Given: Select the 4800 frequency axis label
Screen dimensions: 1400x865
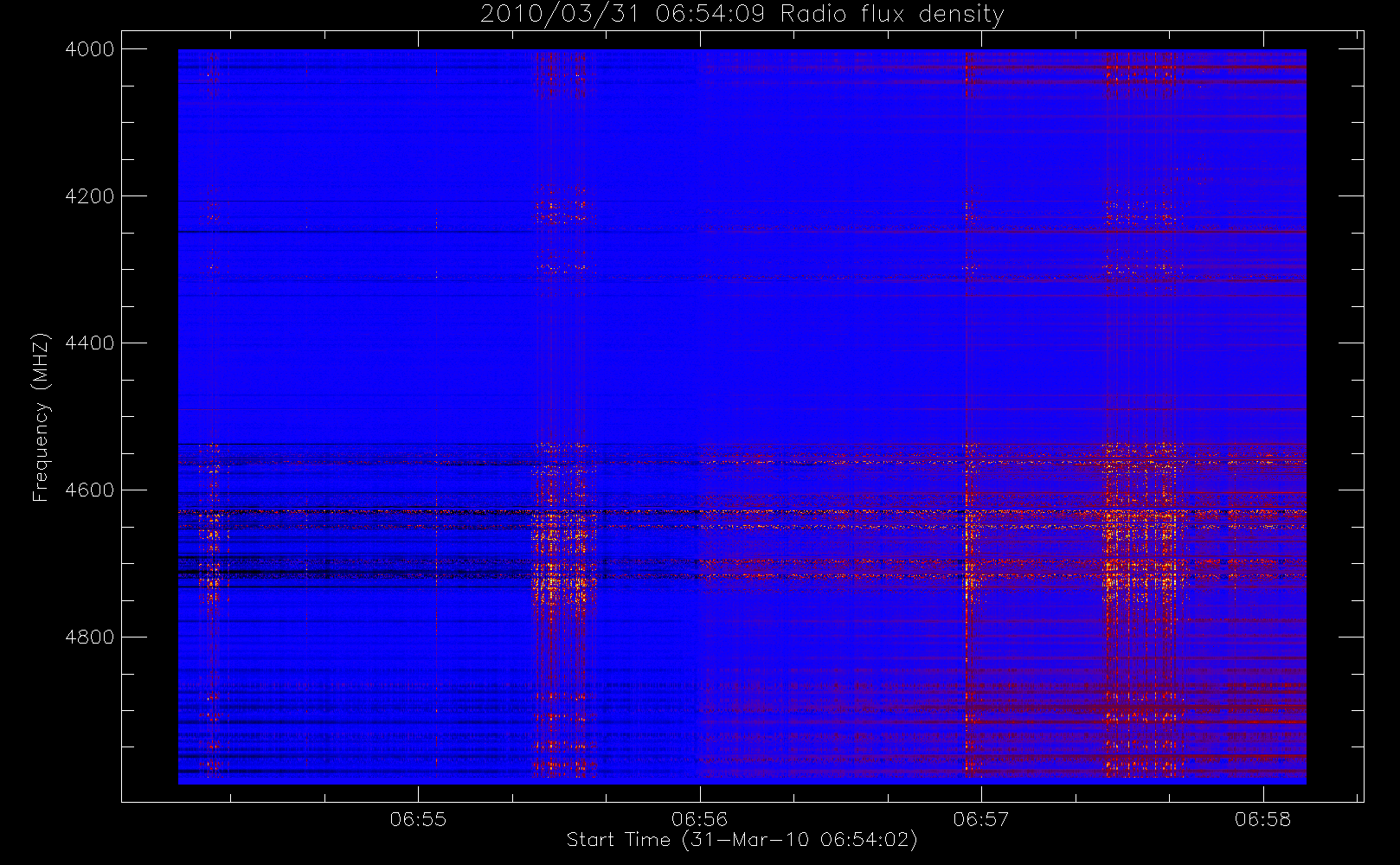Looking at the screenshot, I should [90, 638].
